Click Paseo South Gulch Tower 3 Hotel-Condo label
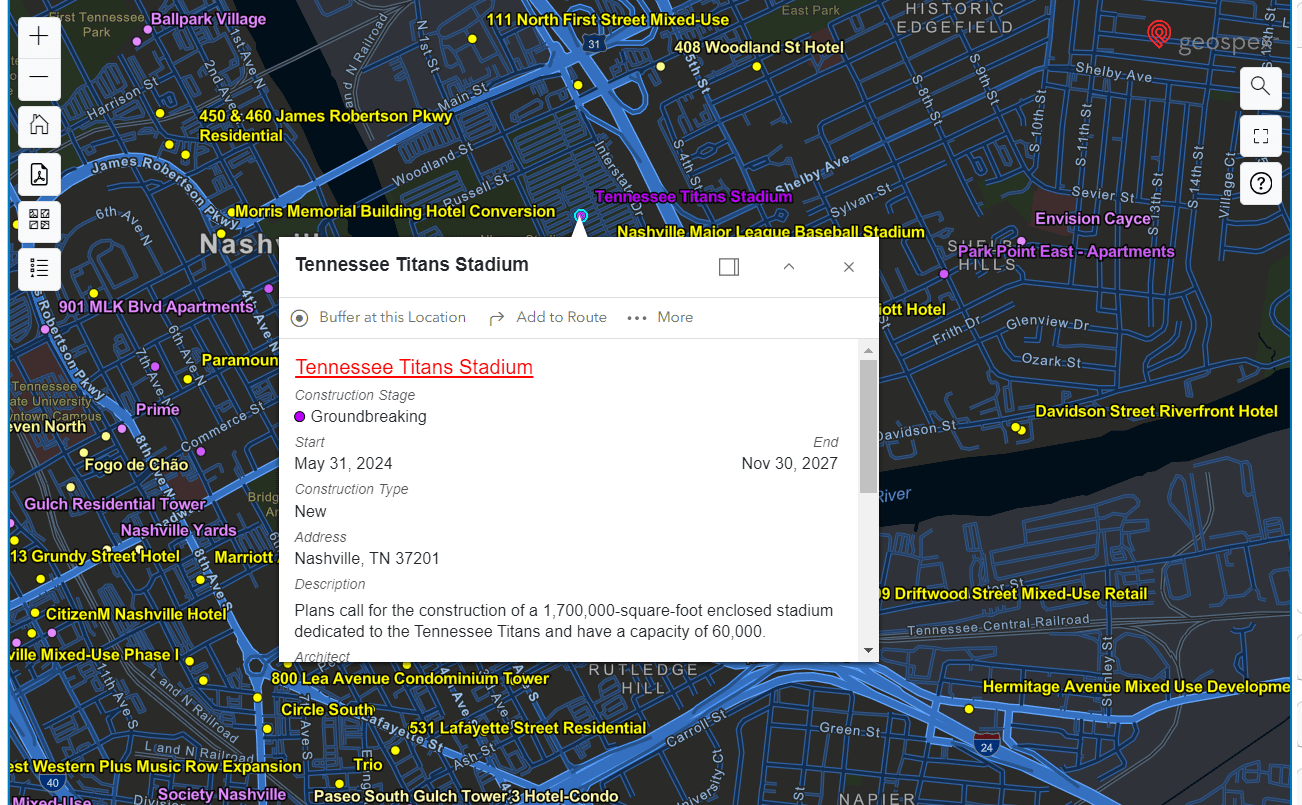Image resolution: width=1302 pixels, height=805 pixels. point(466,797)
